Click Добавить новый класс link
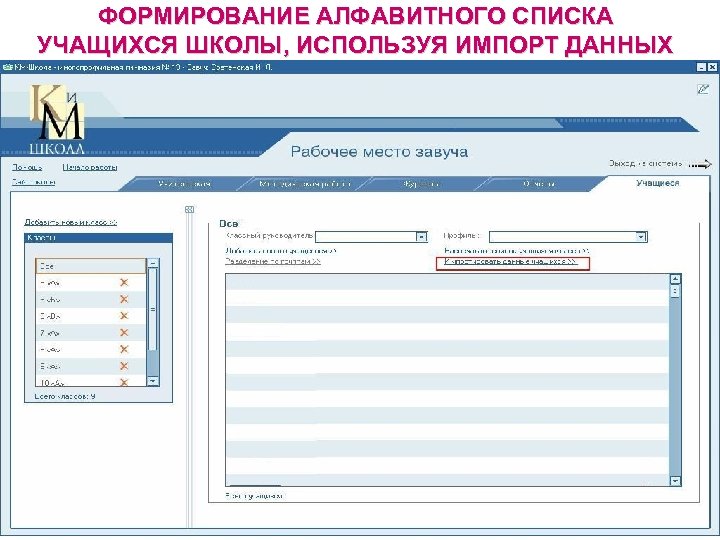Screen dimensions: 720x540 [x=71, y=222]
